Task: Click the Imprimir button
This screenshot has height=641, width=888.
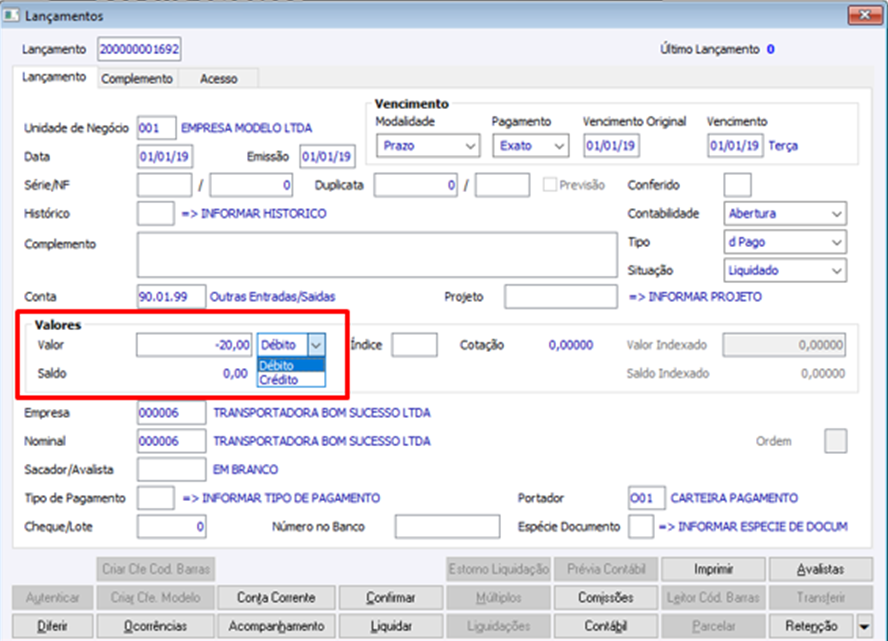Action: [x=714, y=569]
